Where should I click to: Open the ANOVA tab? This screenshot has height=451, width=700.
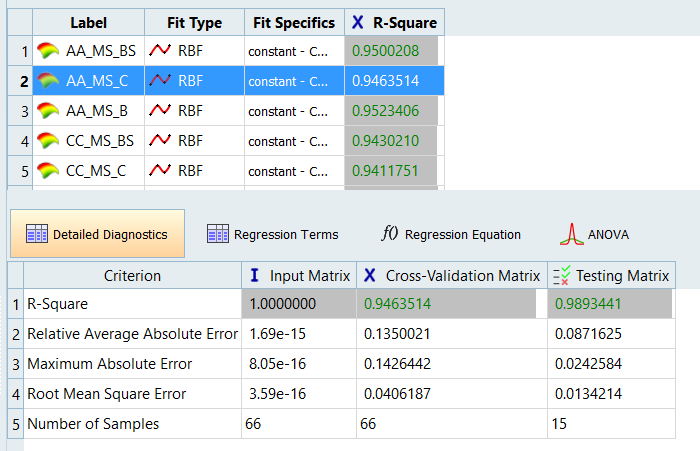pos(594,234)
